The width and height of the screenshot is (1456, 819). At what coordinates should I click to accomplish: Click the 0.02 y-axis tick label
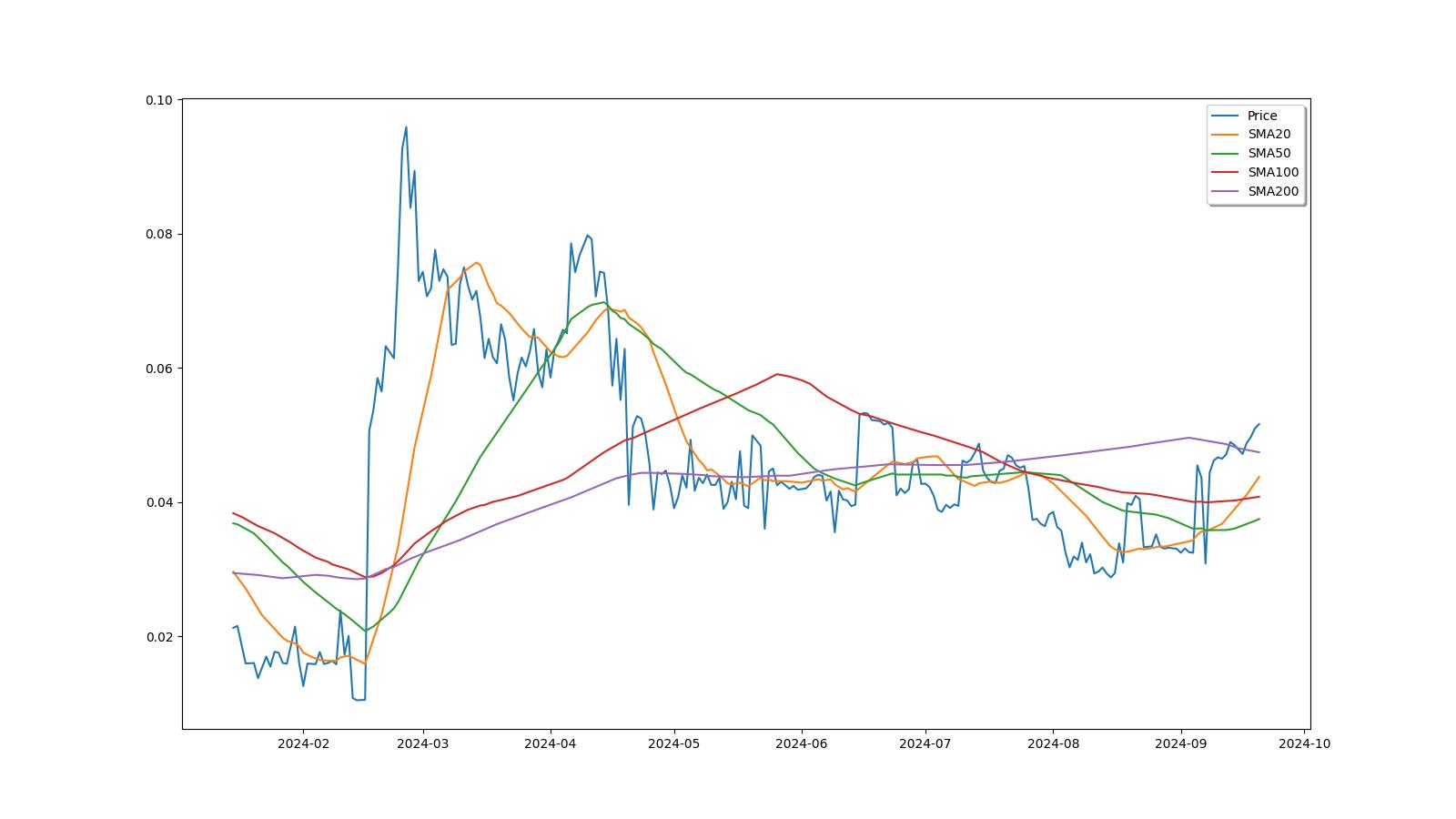(x=159, y=637)
